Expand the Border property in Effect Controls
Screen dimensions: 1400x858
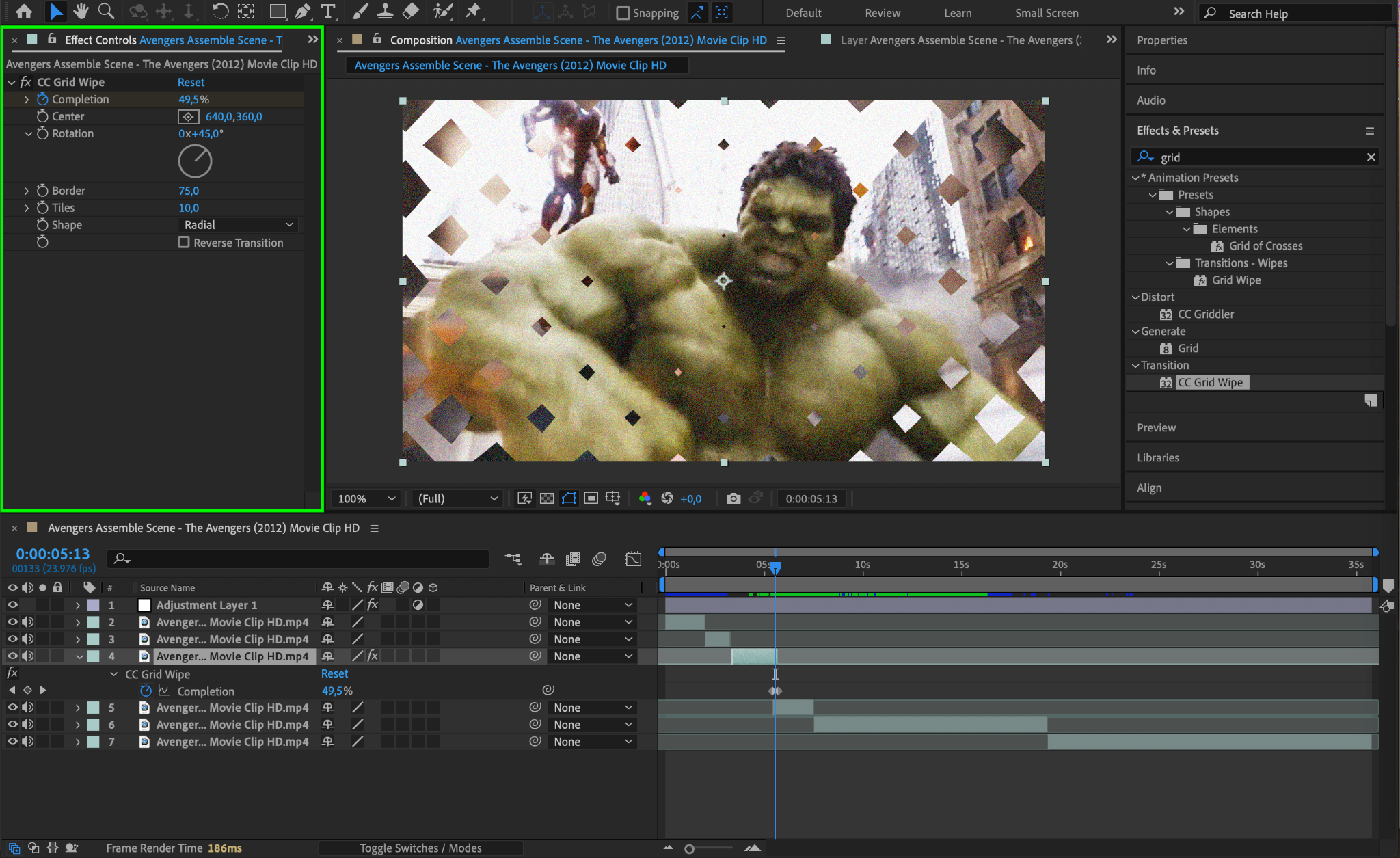coord(27,191)
